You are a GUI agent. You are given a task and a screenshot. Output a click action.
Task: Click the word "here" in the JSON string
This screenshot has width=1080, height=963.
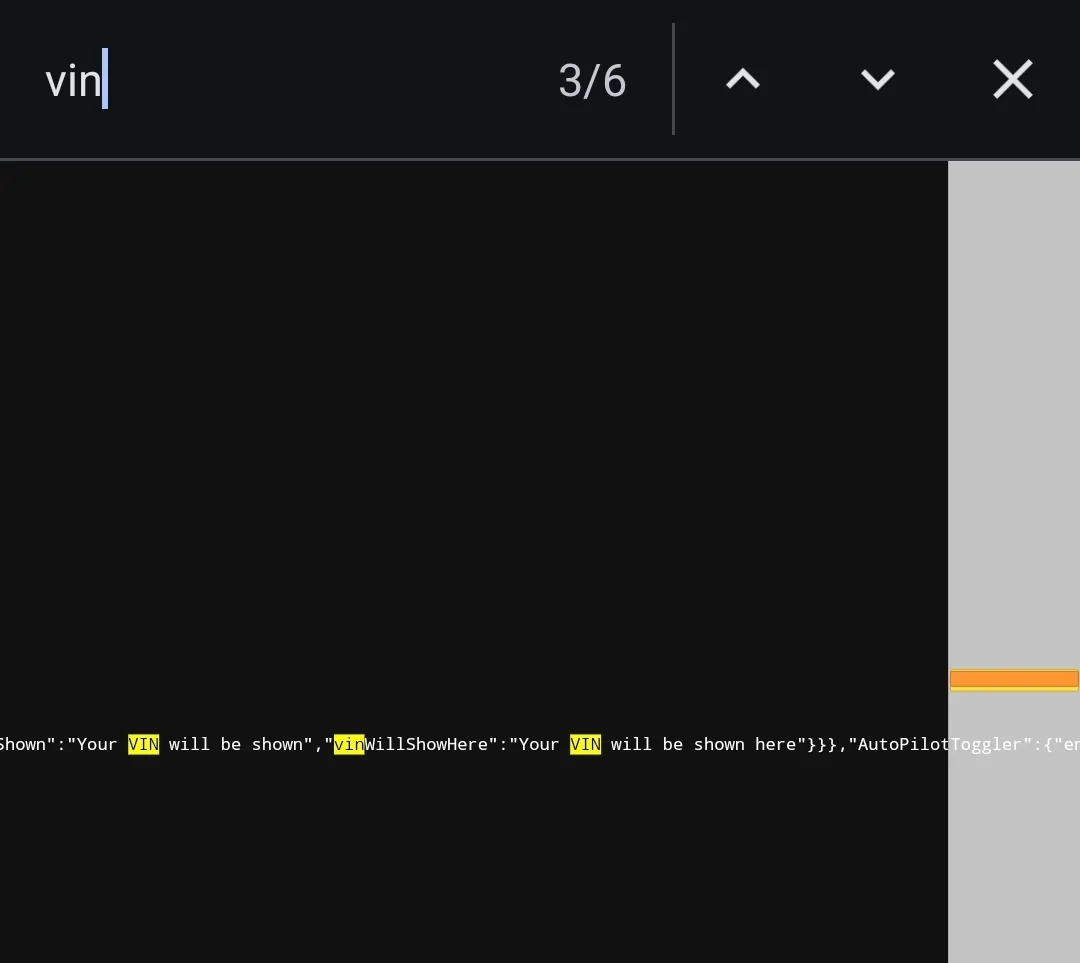click(775, 745)
